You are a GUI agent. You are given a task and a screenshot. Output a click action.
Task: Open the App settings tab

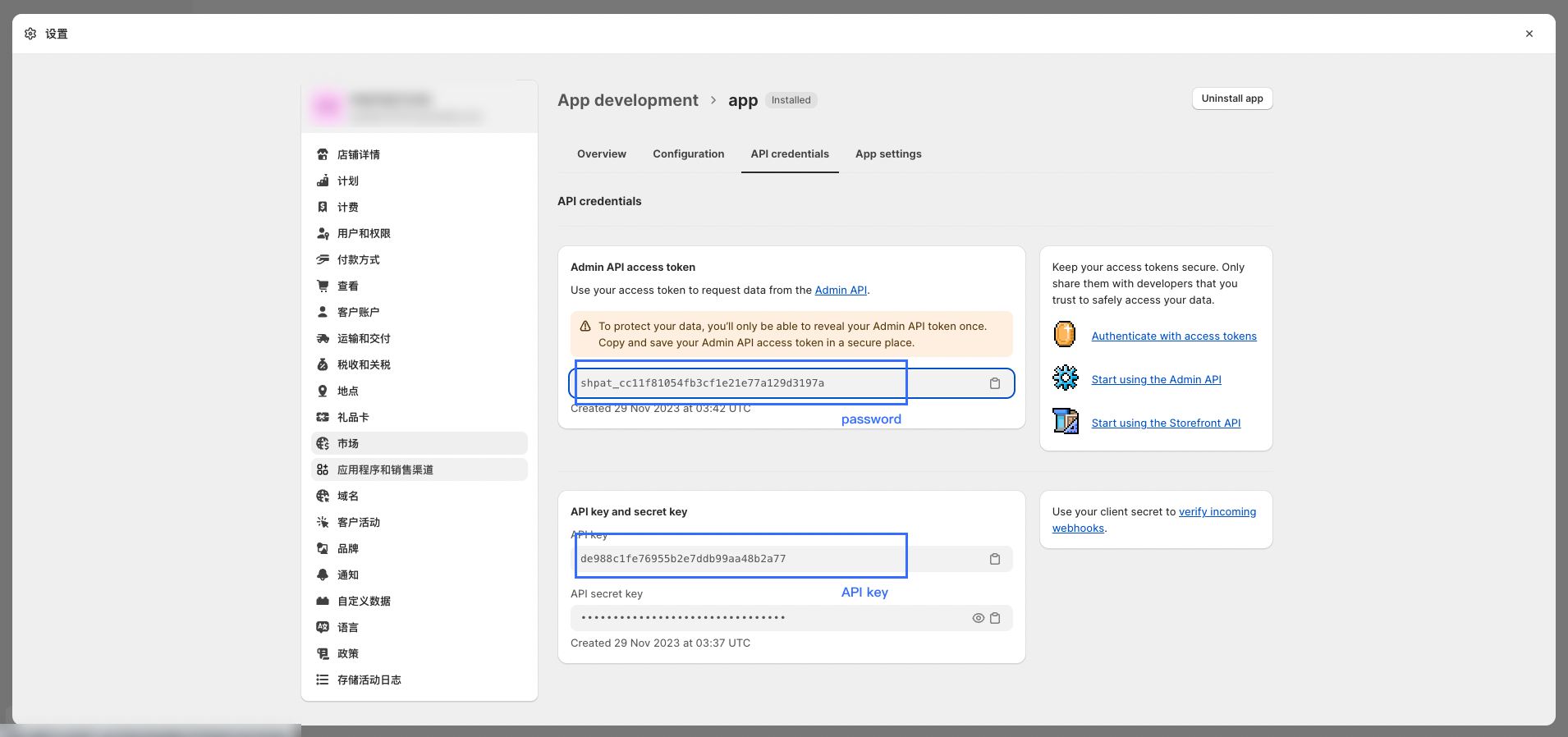pyautogui.click(x=887, y=154)
